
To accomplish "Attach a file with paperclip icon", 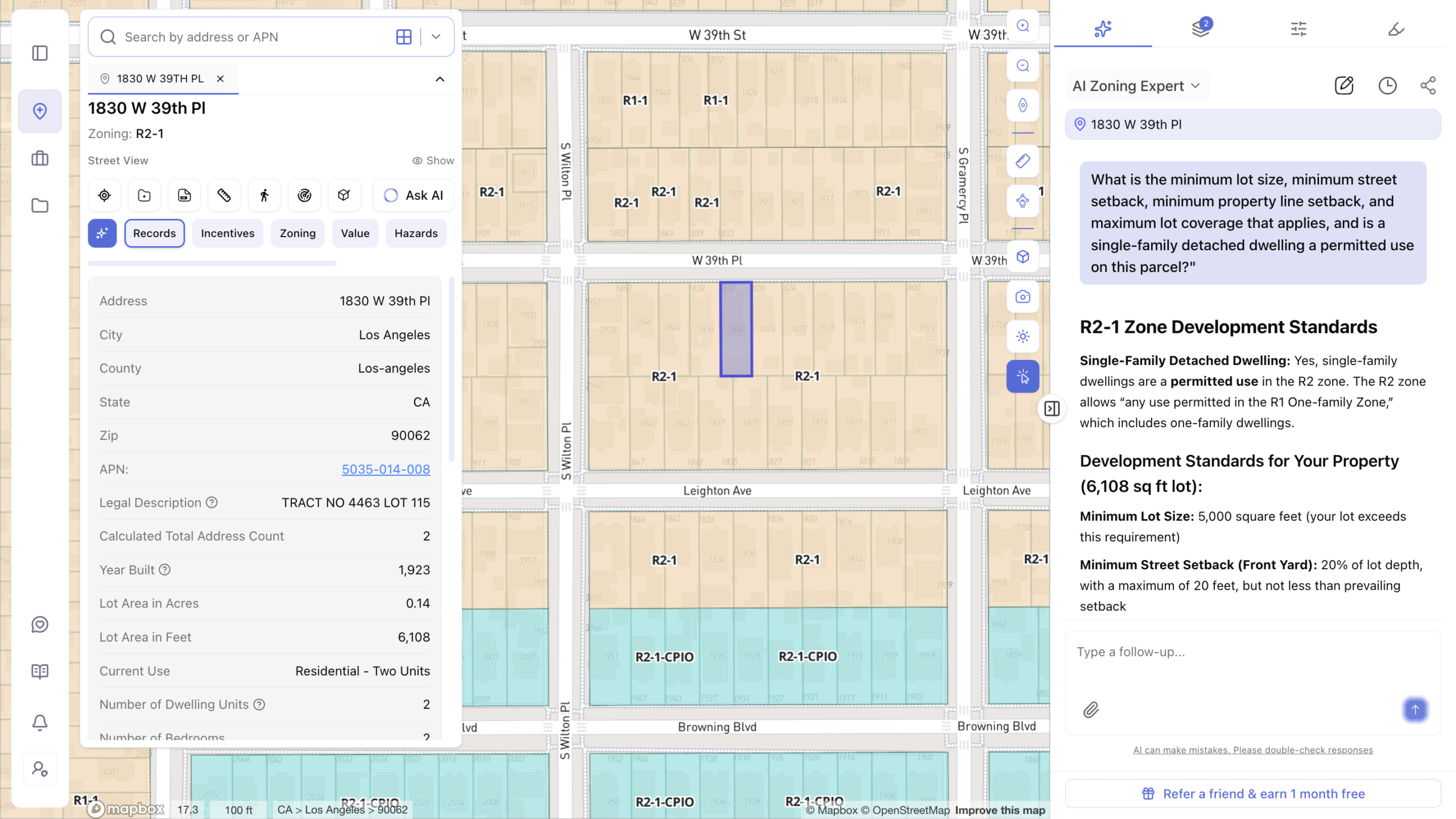I will [1091, 710].
